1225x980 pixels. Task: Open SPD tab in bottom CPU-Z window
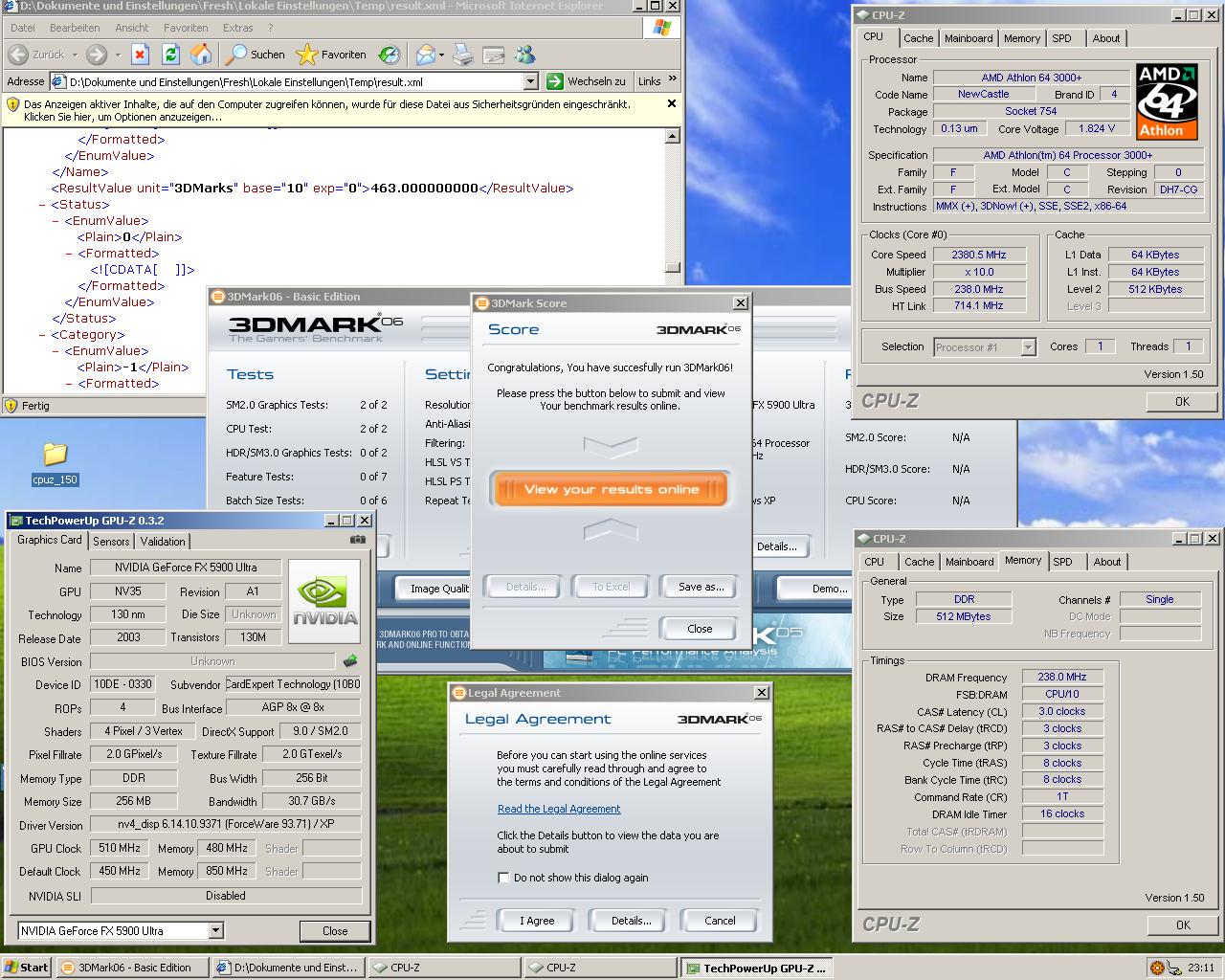pyautogui.click(x=1062, y=562)
